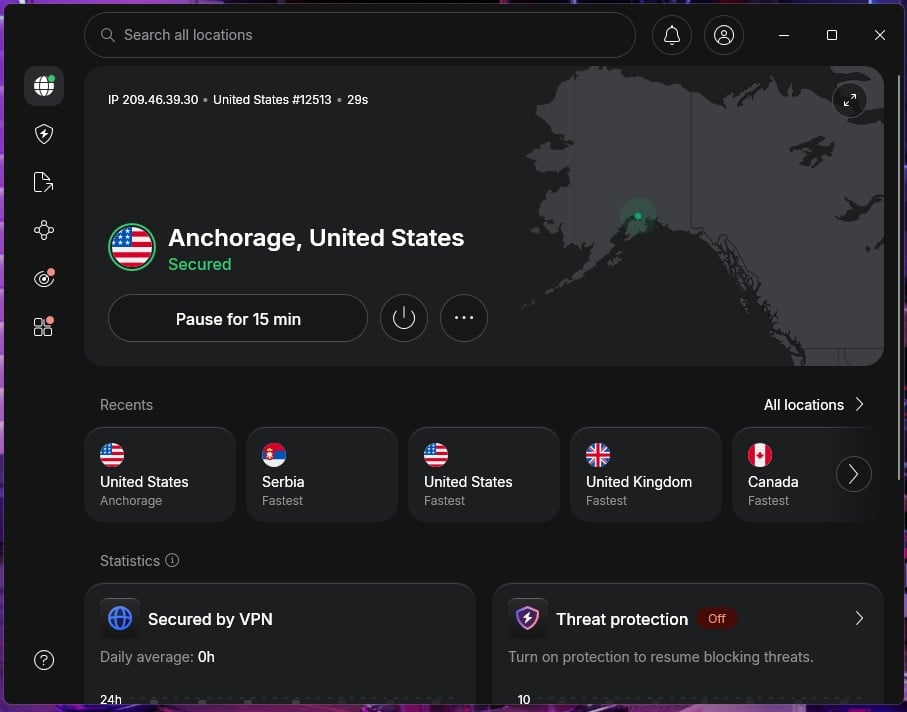Click the Secured status text
Image resolution: width=907 pixels, height=712 pixels.
pos(200,264)
